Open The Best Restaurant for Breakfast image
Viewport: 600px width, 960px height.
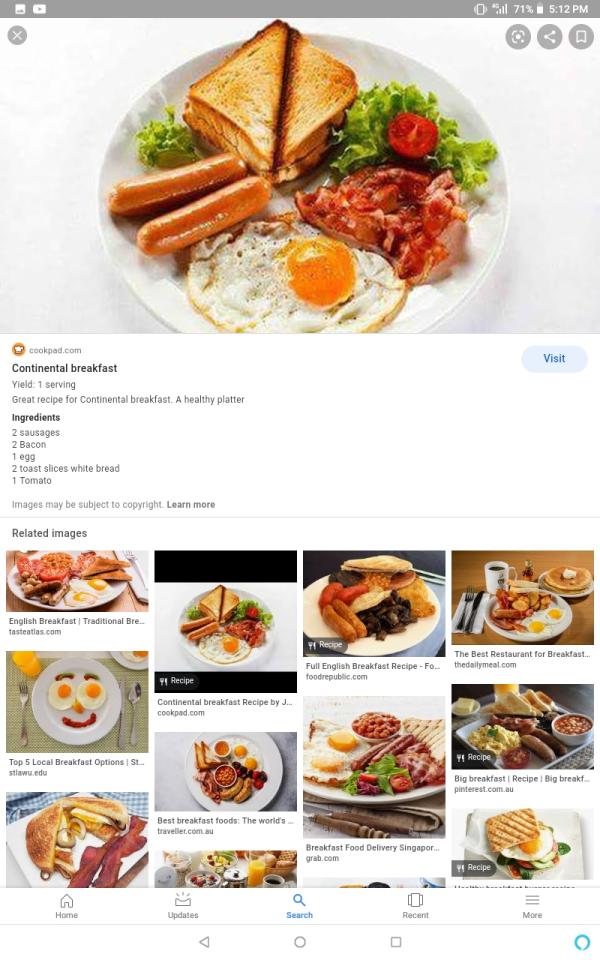click(x=522, y=598)
